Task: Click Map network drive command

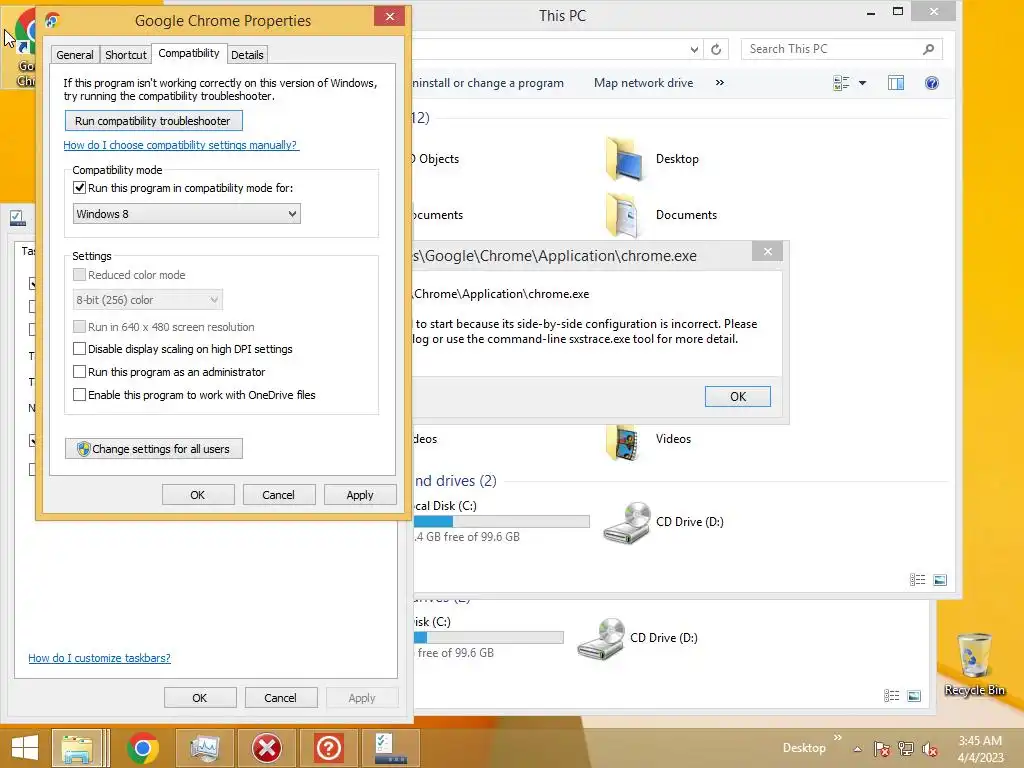Action: [643, 83]
